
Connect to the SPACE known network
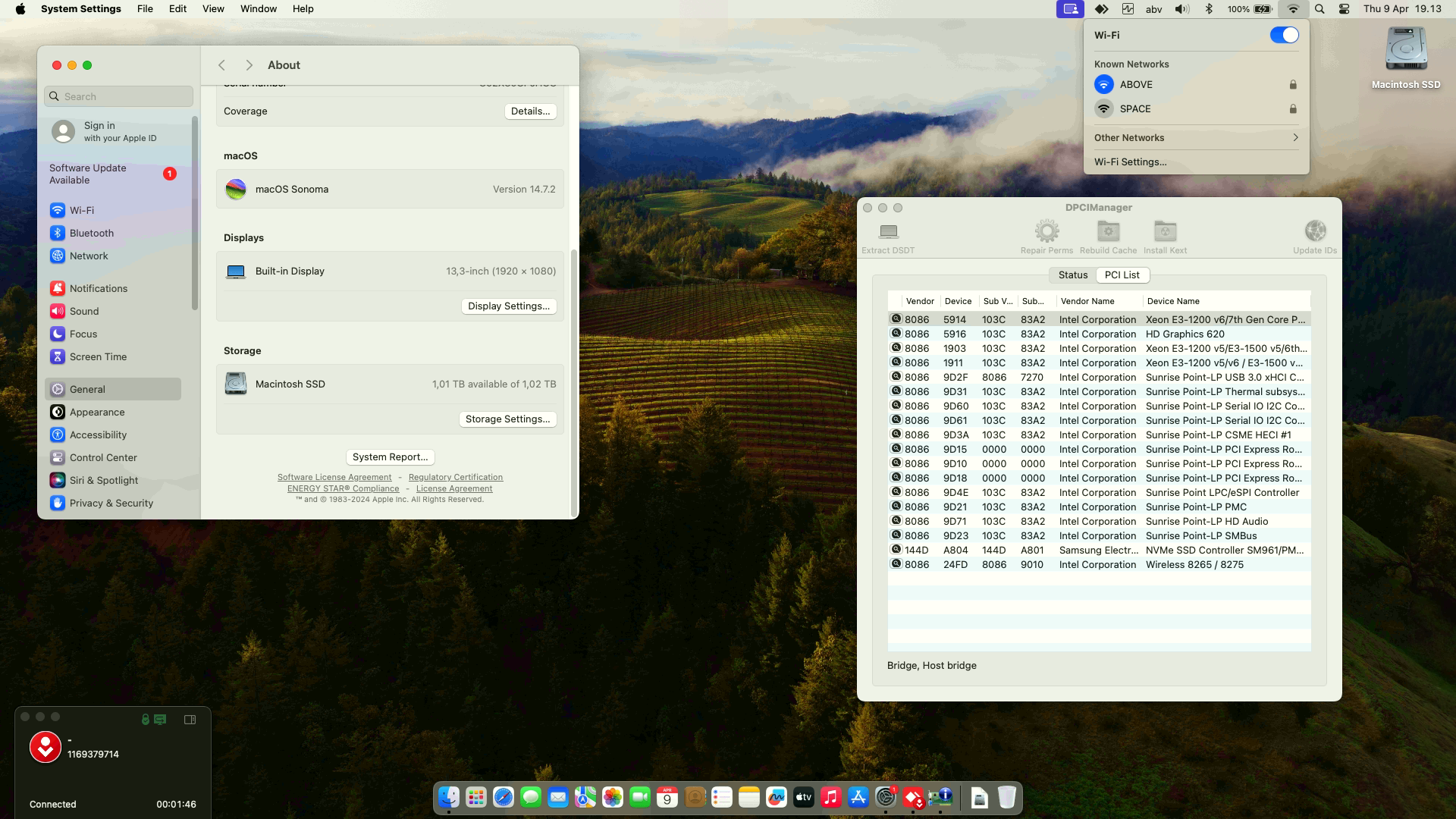pyautogui.click(x=1196, y=108)
